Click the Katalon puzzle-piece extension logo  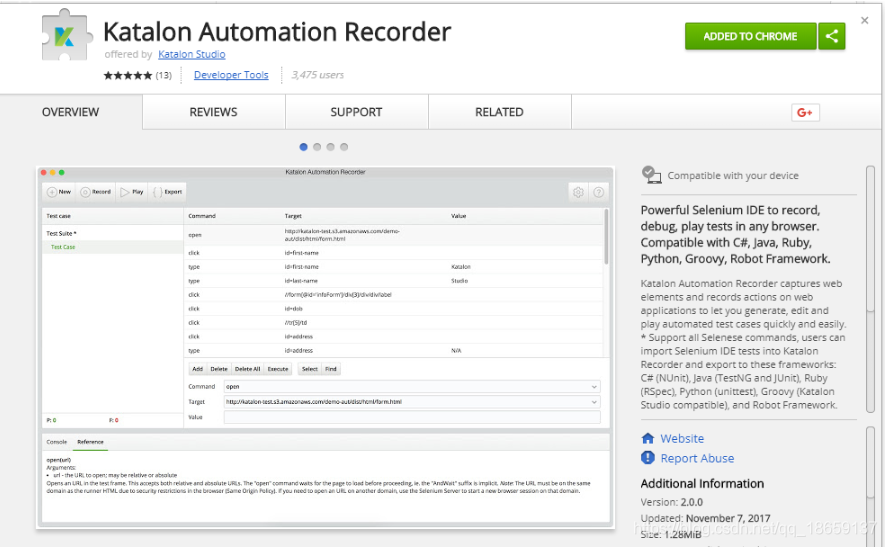67,35
